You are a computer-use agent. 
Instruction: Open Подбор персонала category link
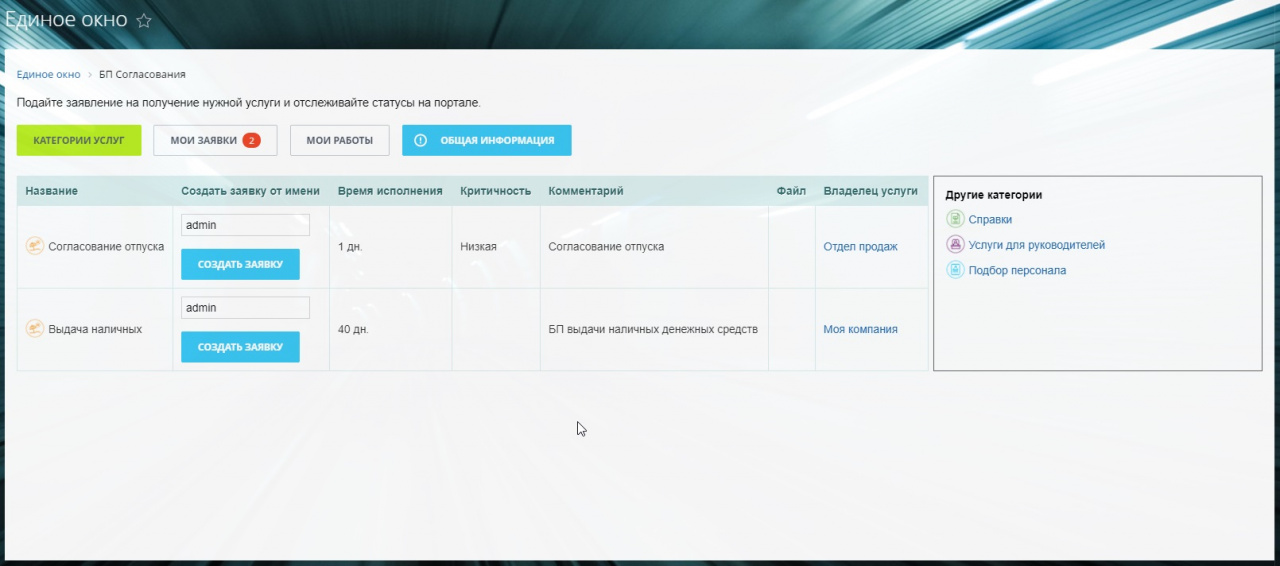[1017, 270]
